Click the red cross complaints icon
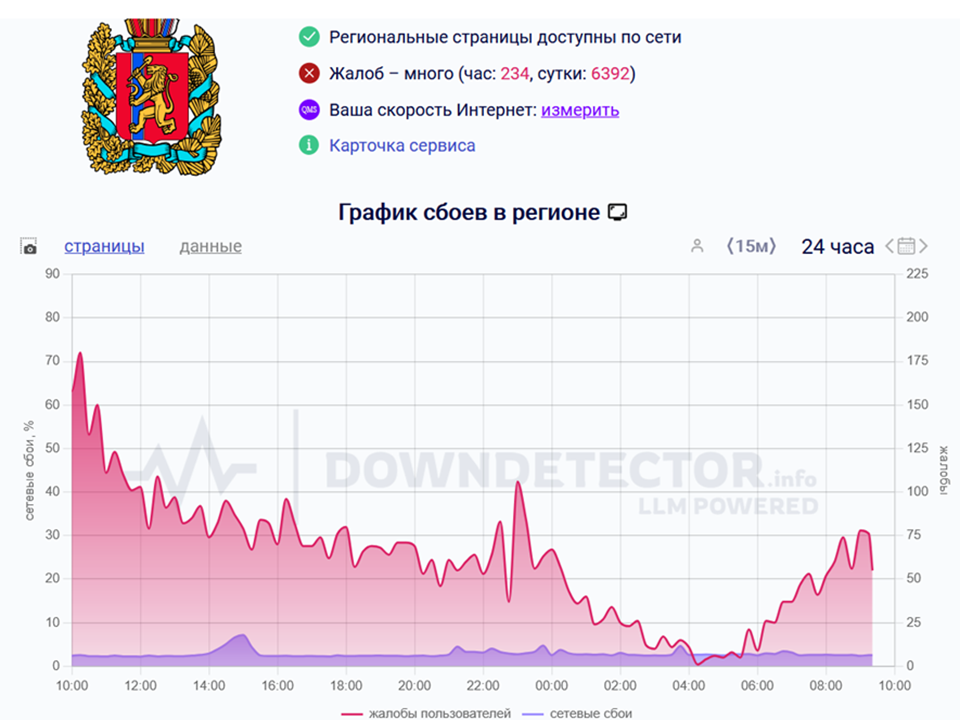This screenshot has width=960, height=720. pos(309,73)
